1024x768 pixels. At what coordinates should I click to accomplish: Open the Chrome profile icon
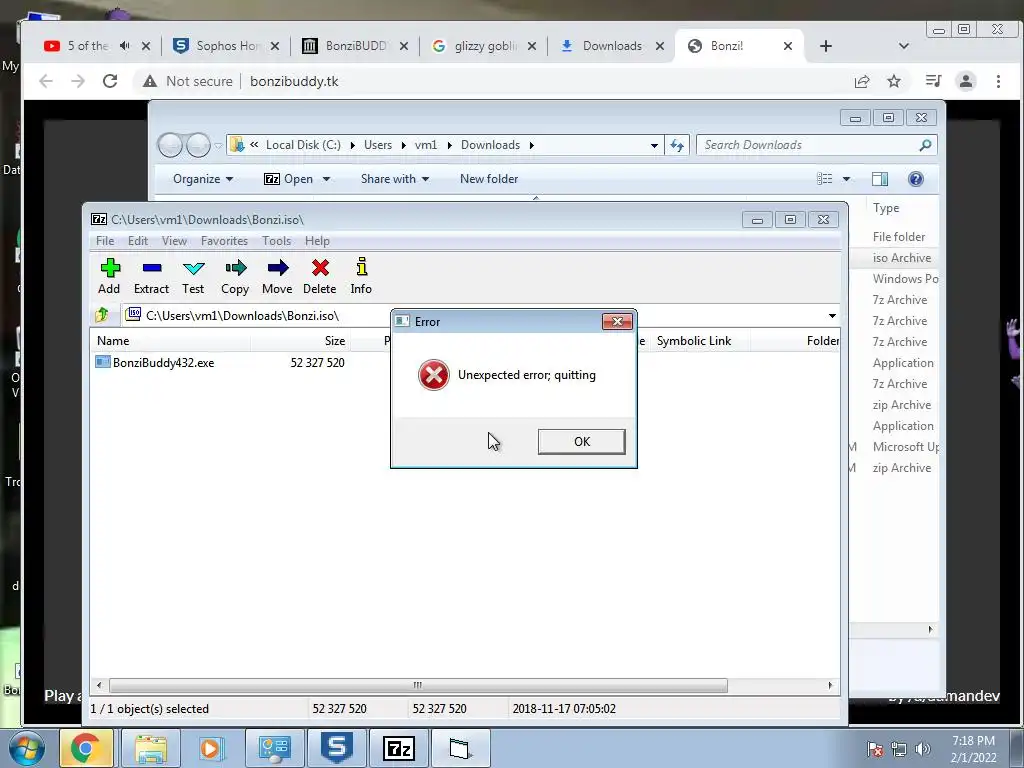pos(965,81)
